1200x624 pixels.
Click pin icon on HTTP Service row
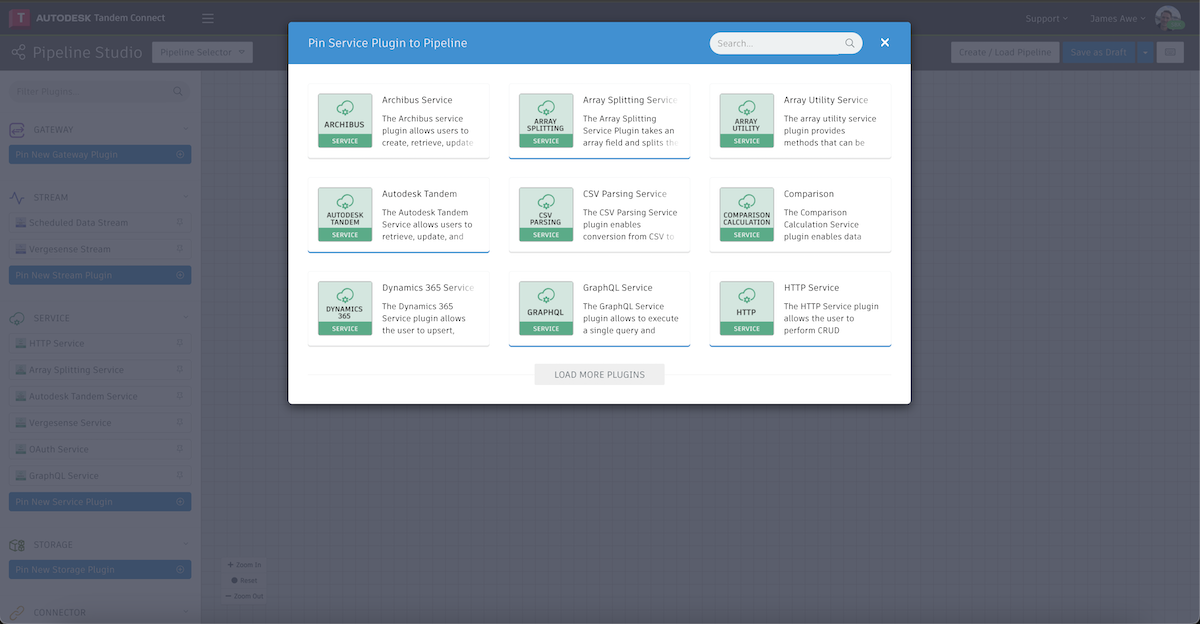[180, 343]
